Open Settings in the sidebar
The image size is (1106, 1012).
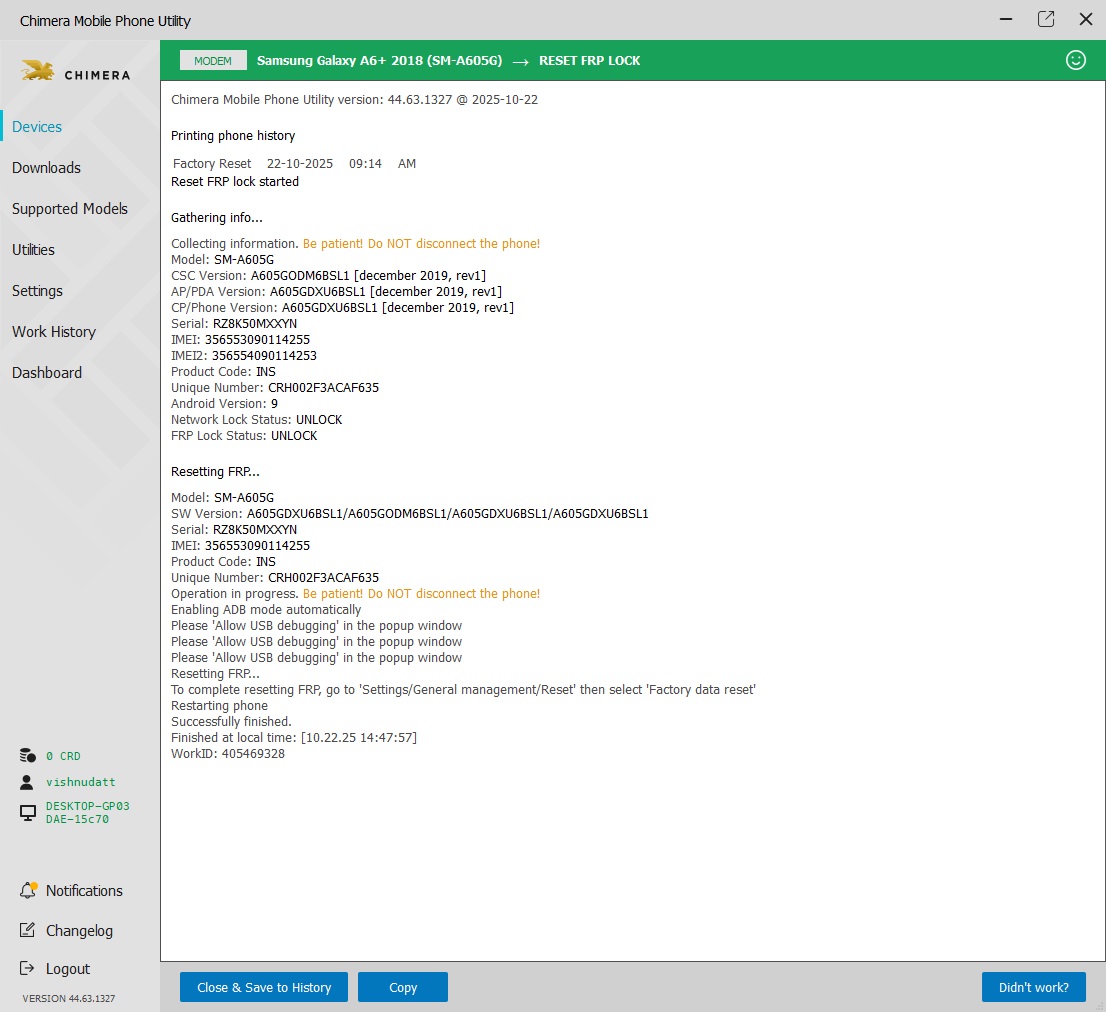click(x=37, y=291)
